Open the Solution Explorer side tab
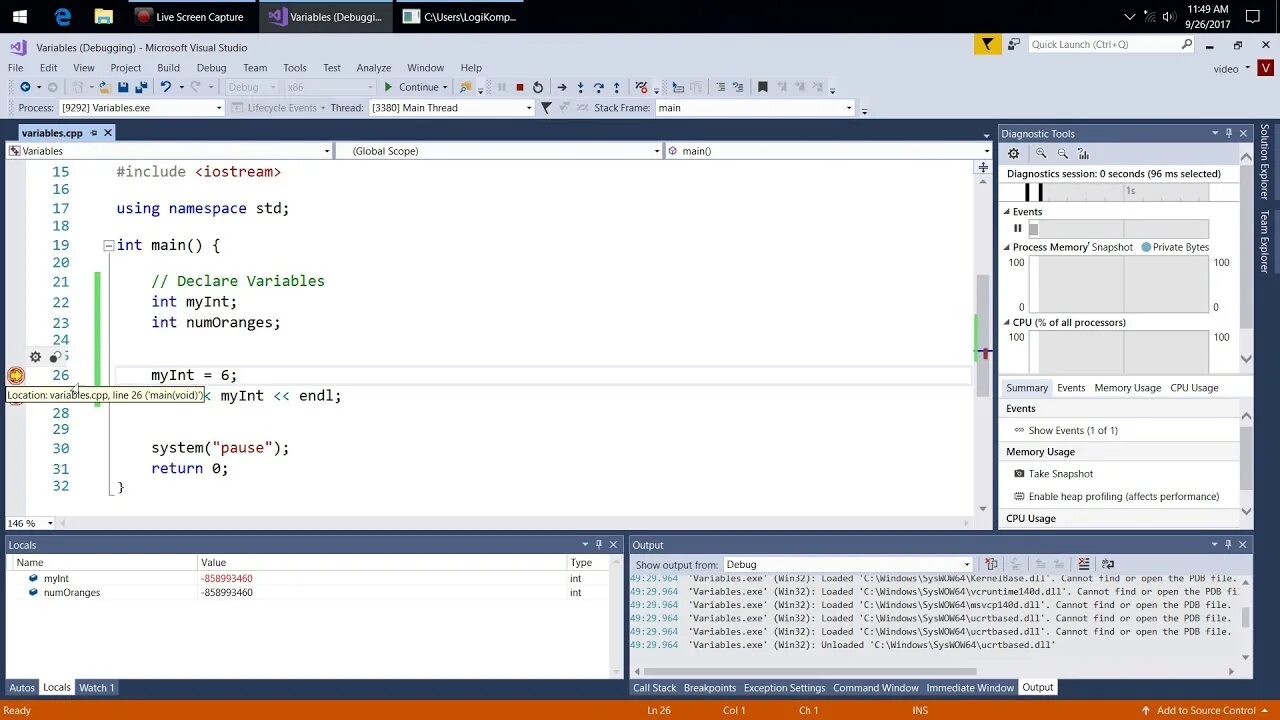Image resolution: width=1280 pixels, height=720 pixels. pyautogui.click(x=1265, y=162)
